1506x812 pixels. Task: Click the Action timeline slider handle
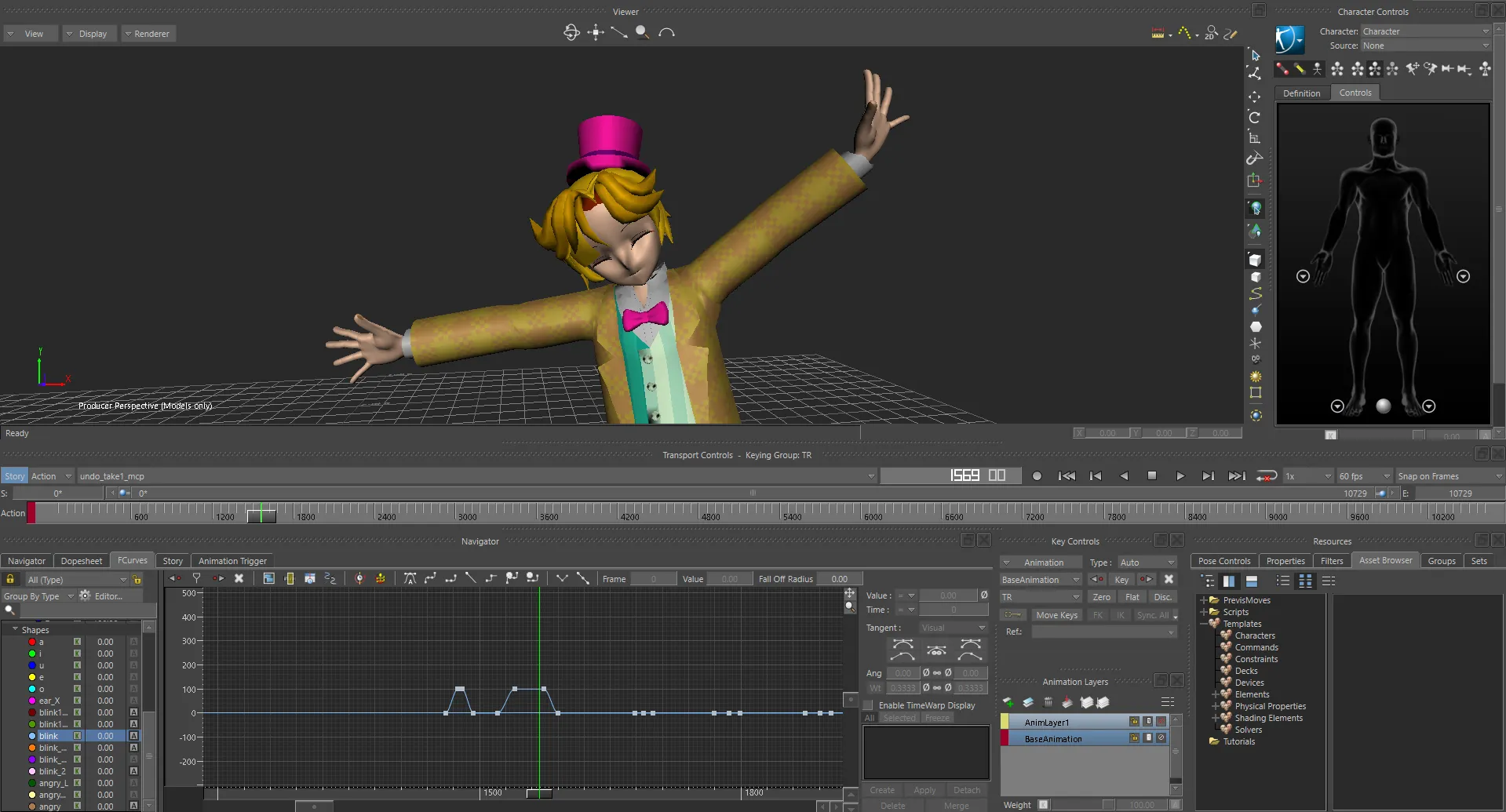click(261, 515)
